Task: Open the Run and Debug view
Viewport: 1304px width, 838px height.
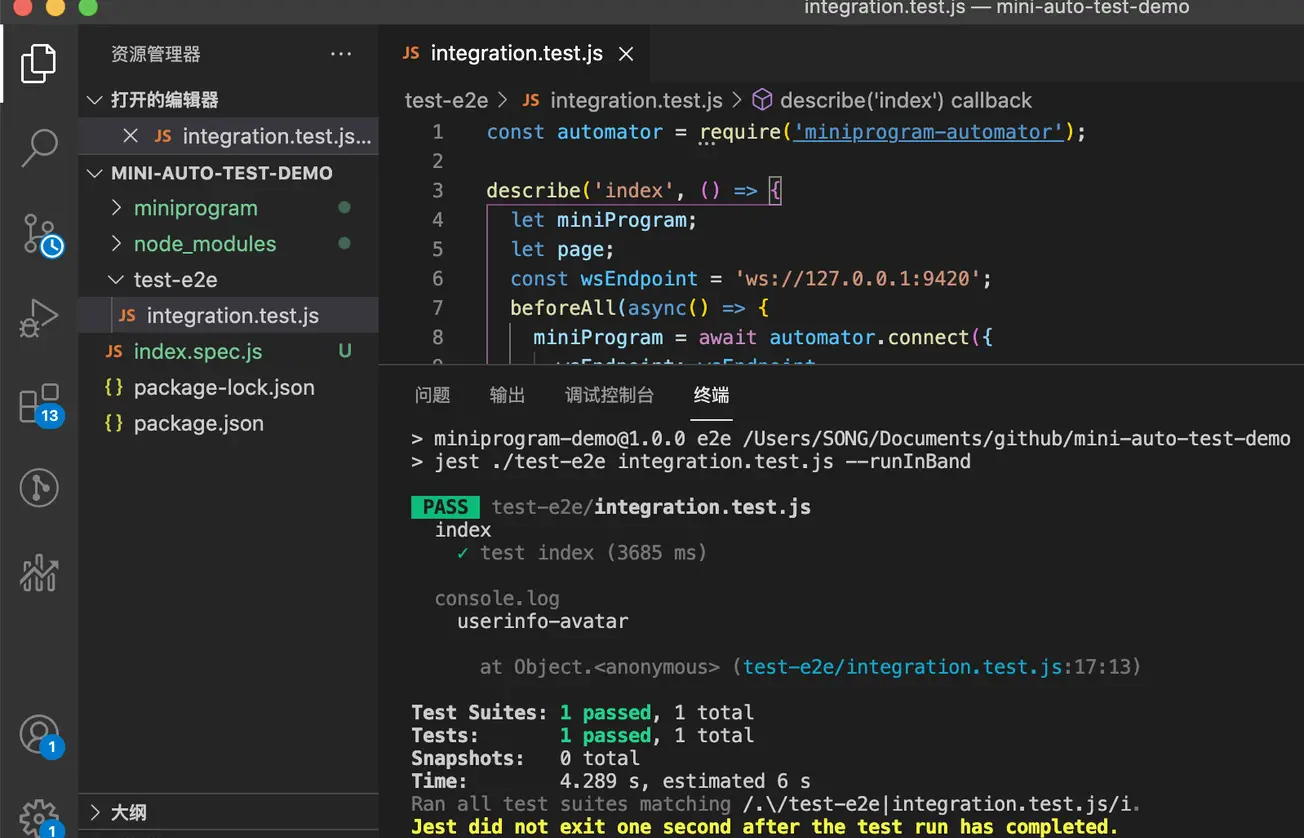Action: [39, 319]
